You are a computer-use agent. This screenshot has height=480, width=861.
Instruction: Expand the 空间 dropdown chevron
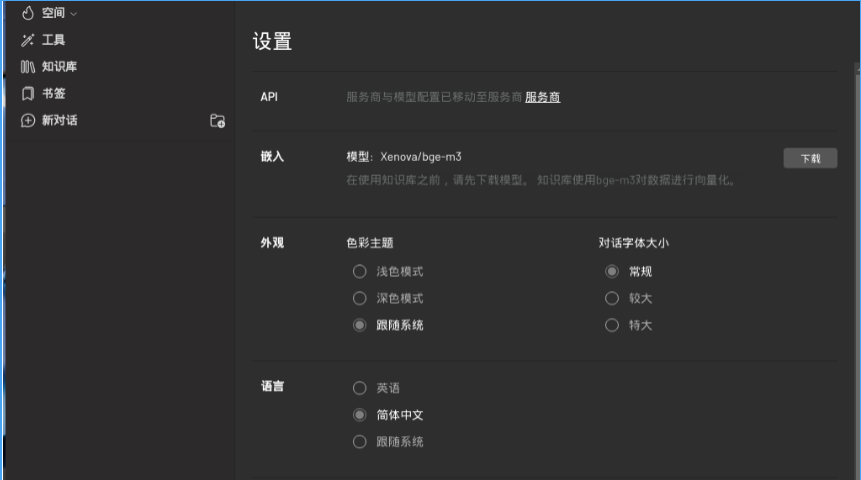pos(73,14)
